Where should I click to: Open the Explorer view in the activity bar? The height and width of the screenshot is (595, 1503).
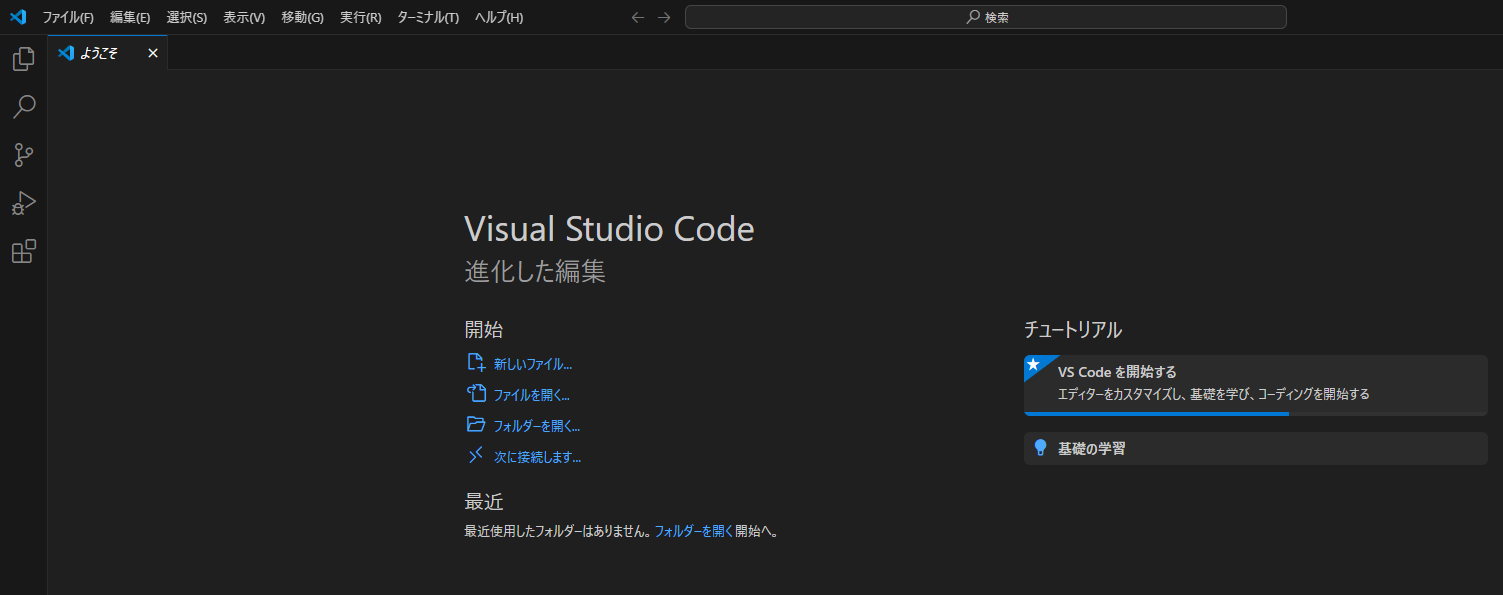[x=22, y=59]
